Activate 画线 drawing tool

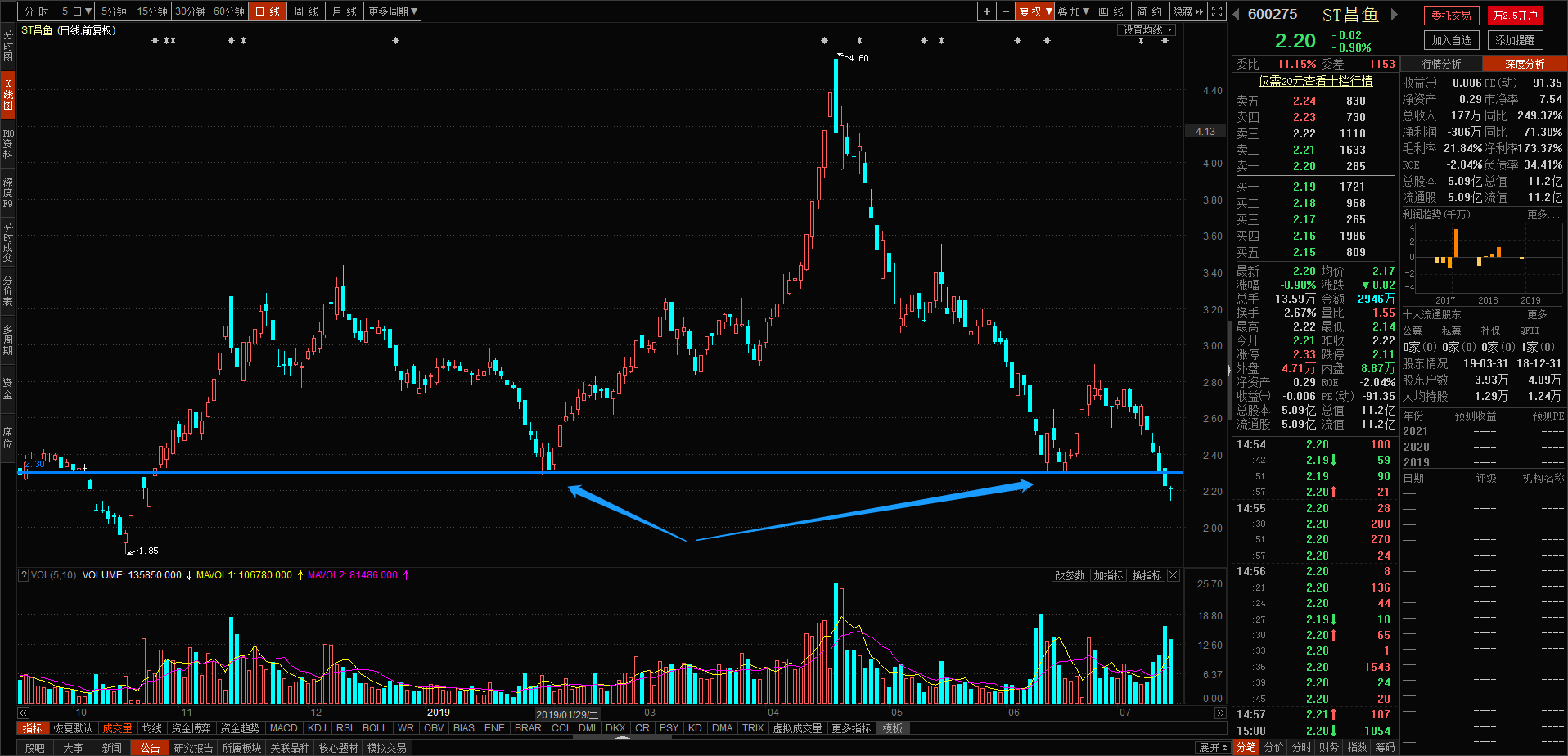point(1111,11)
